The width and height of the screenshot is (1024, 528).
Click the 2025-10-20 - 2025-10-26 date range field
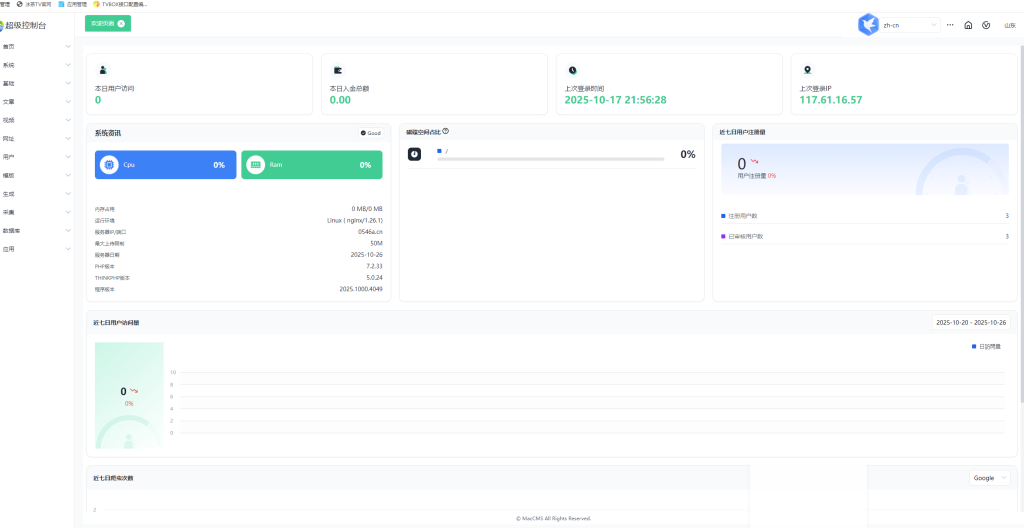(x=970, y=322)
